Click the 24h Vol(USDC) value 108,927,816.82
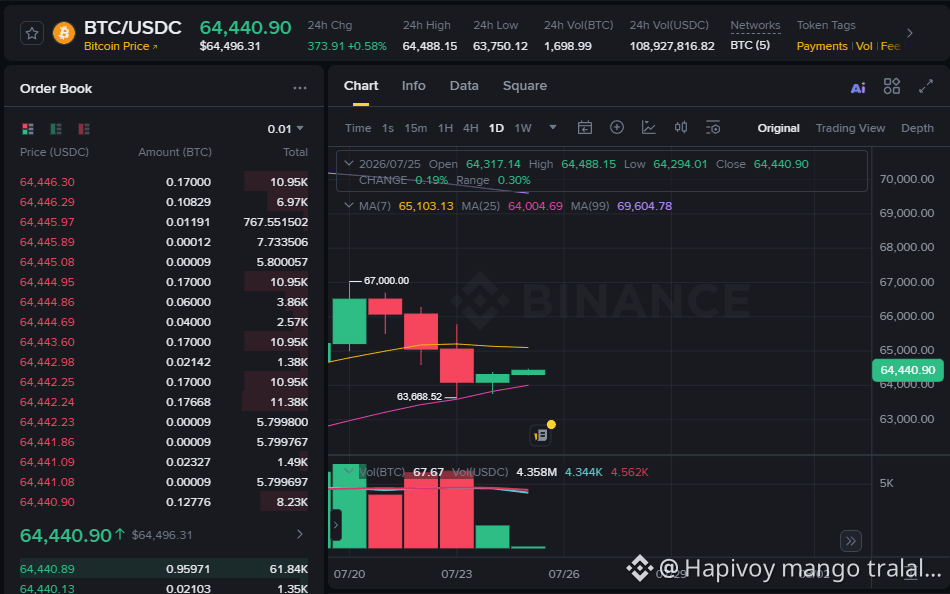Image resolution: width=950 pixels, height=594 pixels. [672, 46]
